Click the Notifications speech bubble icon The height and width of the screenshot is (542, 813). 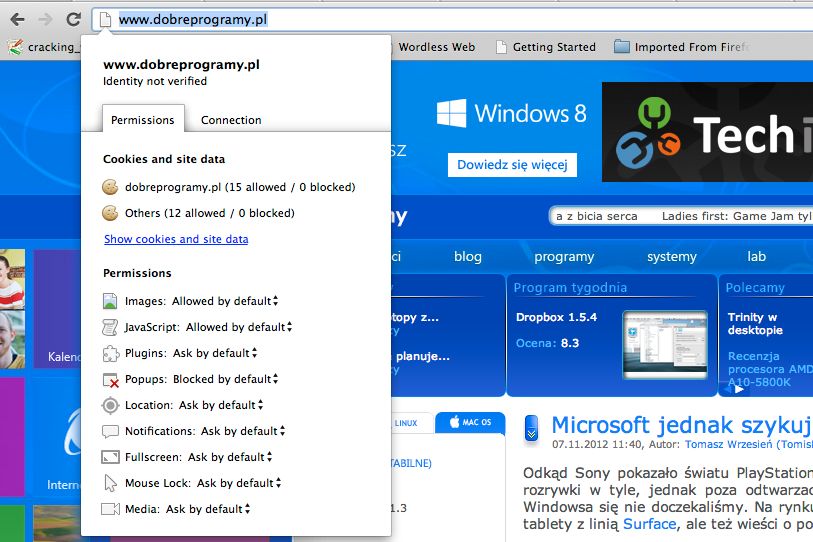point(110,431)
